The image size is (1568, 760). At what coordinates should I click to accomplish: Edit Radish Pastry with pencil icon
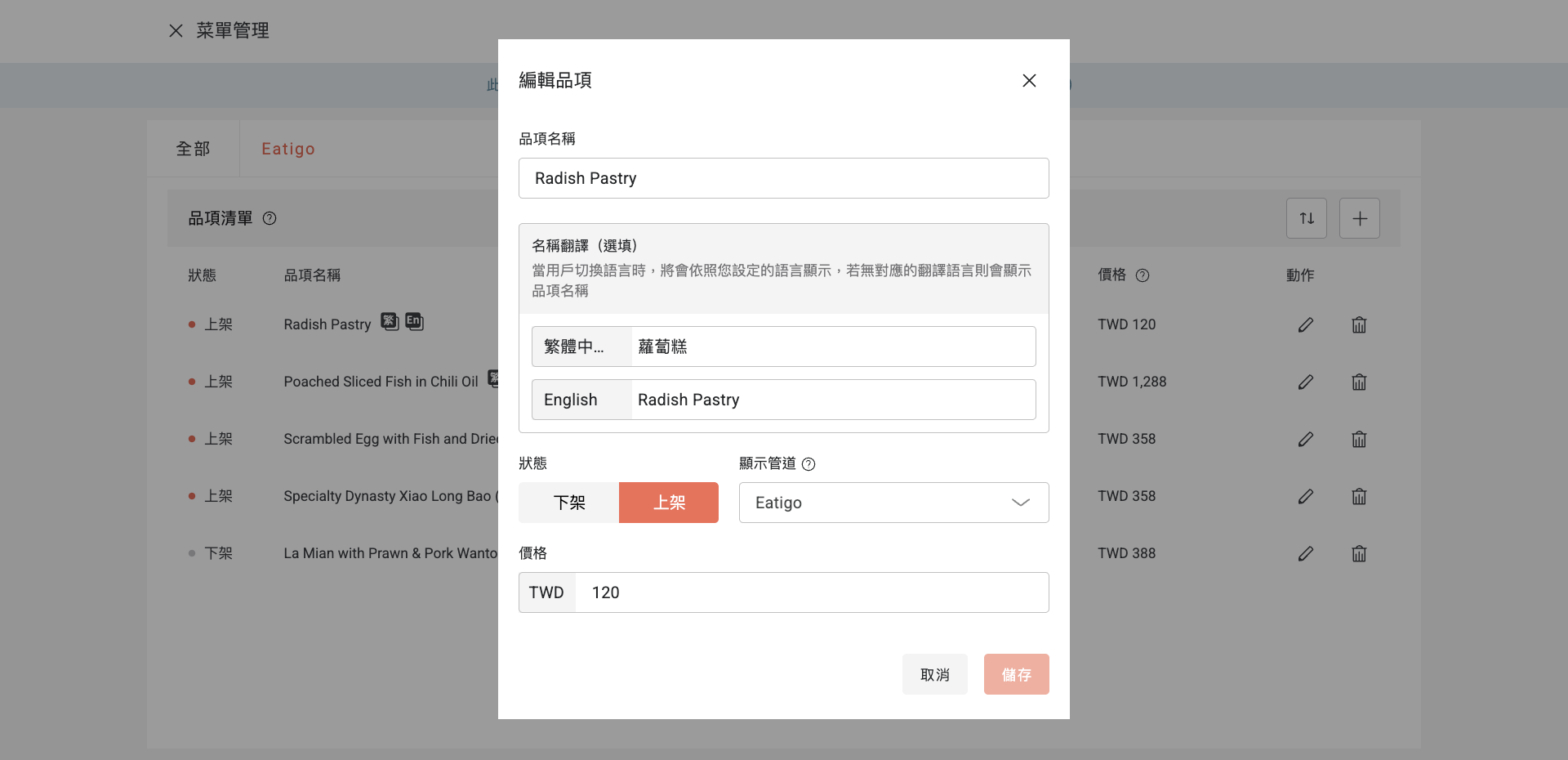click(1305, 324)
